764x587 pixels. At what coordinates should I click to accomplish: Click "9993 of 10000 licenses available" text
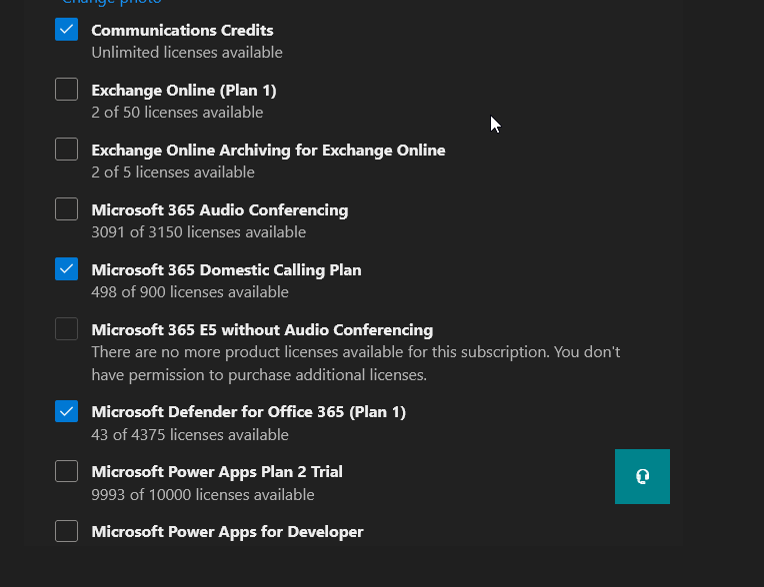tap(203, 495)
